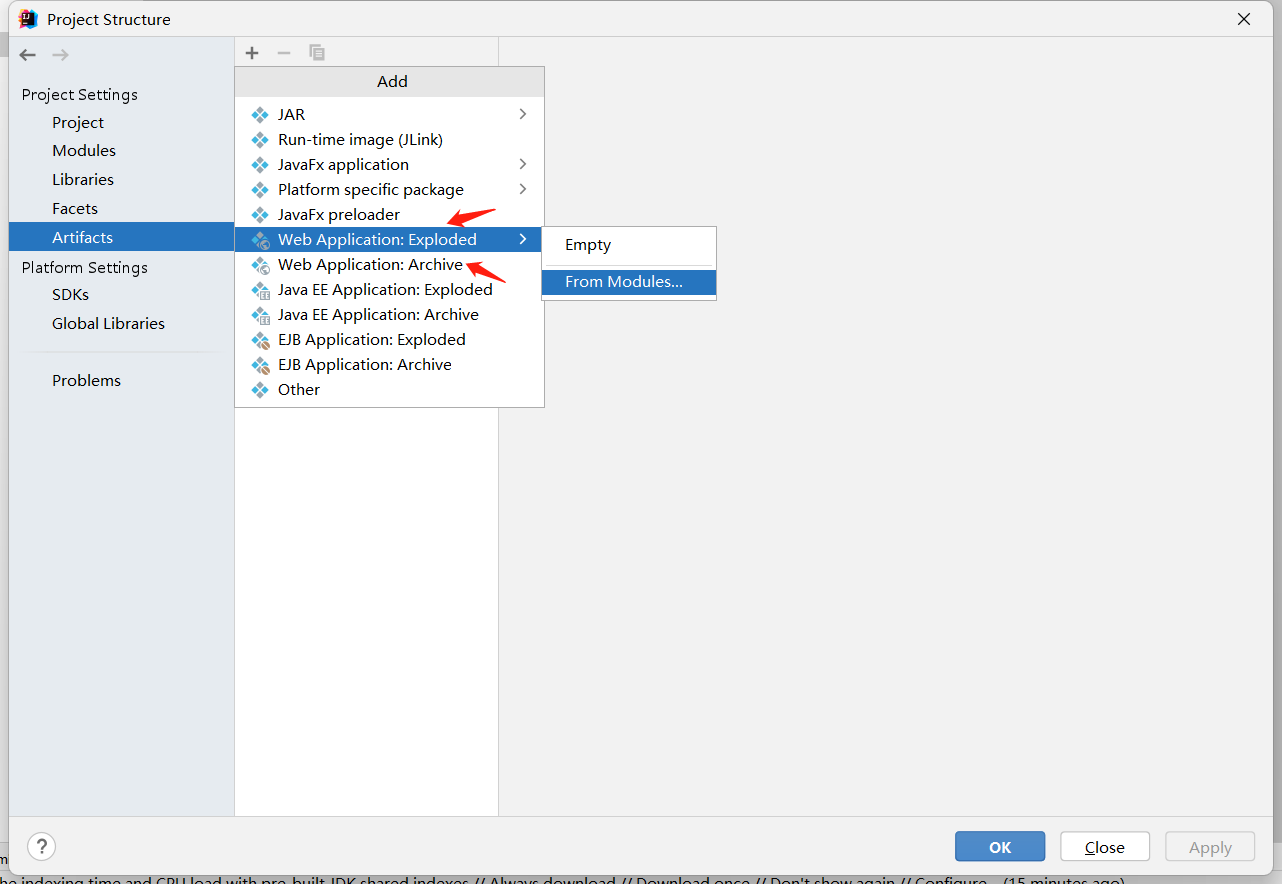Click the Platform Settings heading
Viewport: 1282px width, 884px height.
pyautogui.click(x=85, y=268)
